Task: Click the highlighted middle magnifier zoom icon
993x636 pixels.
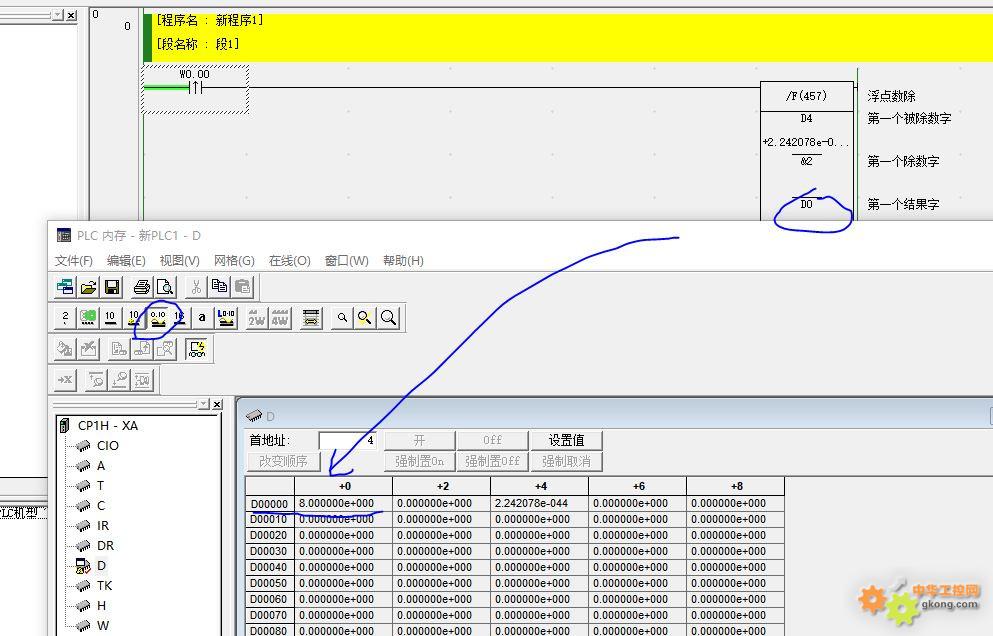Action: pos(365,318)
